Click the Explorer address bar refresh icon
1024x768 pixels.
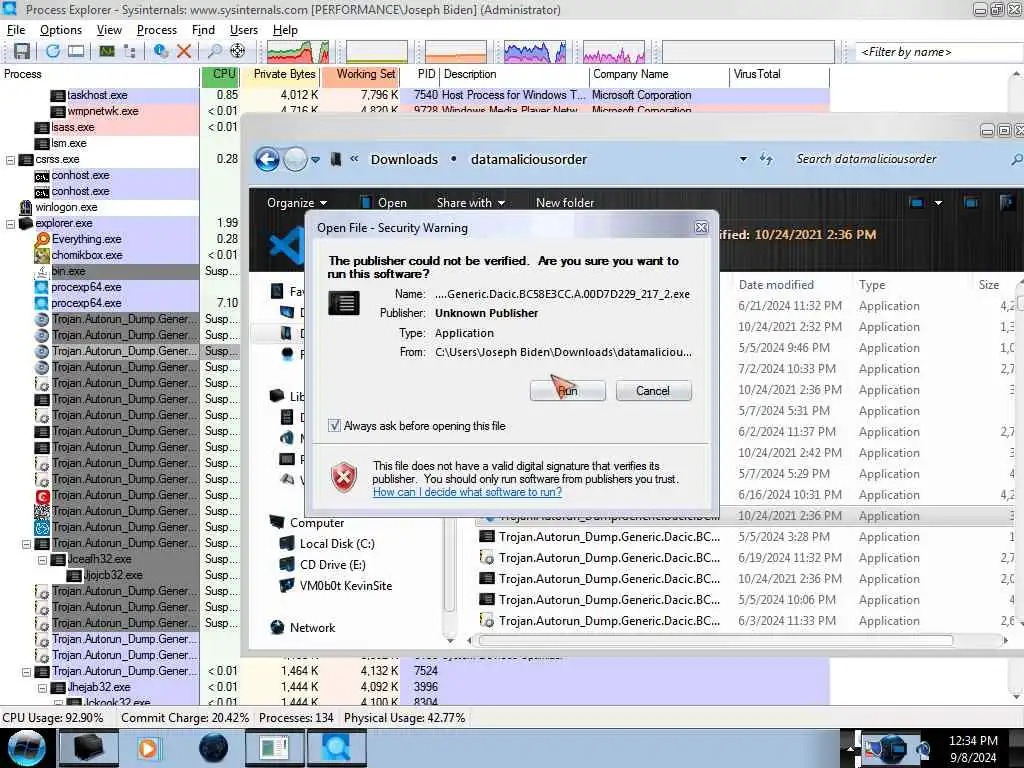766,159
